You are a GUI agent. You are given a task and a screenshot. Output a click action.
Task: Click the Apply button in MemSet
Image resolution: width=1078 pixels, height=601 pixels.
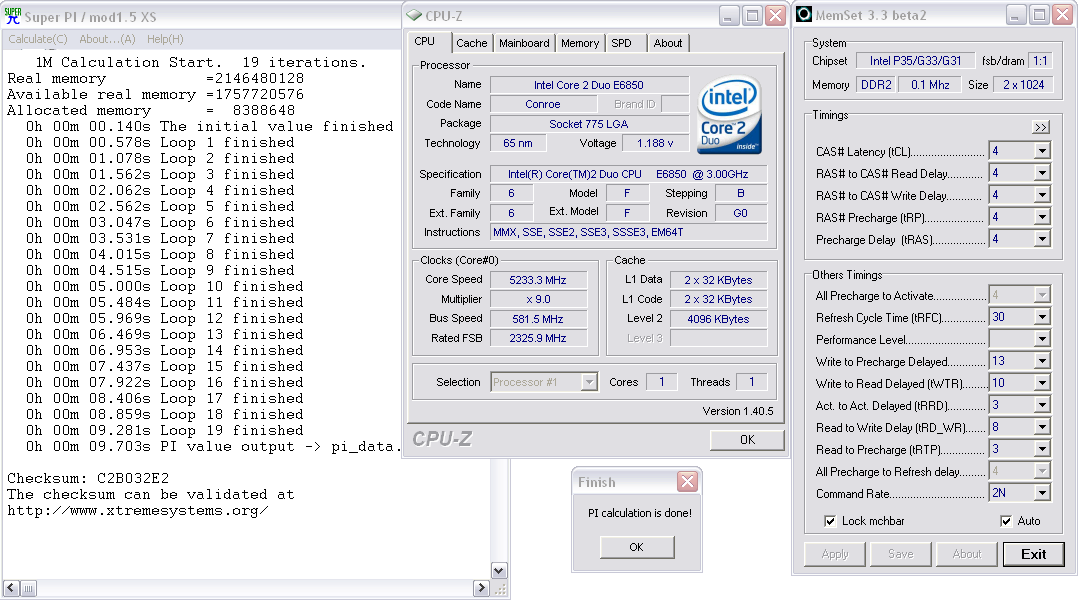pyautogui.click(x=835, y=554)
